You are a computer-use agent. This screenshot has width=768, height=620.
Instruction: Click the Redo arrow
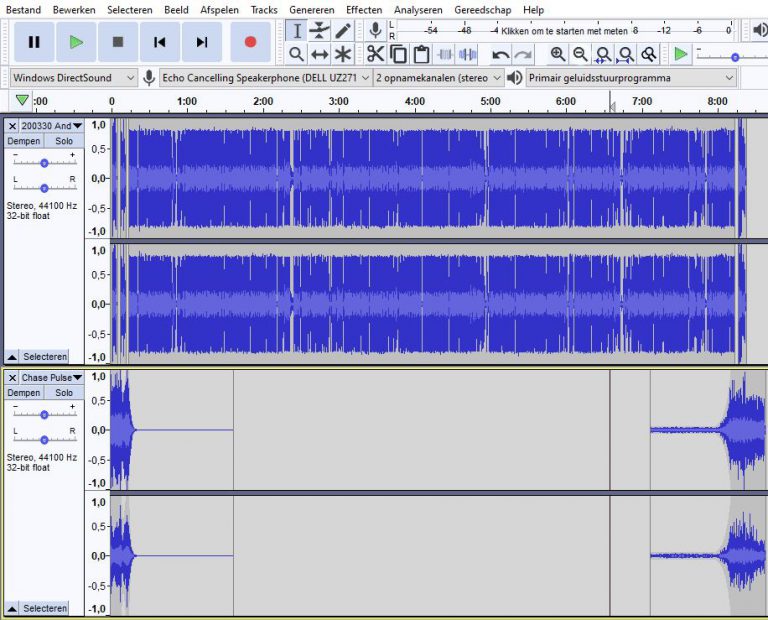tap(523, 54)
